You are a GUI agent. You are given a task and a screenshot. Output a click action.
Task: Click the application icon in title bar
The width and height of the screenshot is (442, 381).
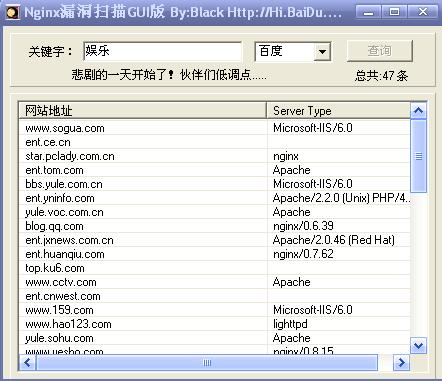pos(12,13)
